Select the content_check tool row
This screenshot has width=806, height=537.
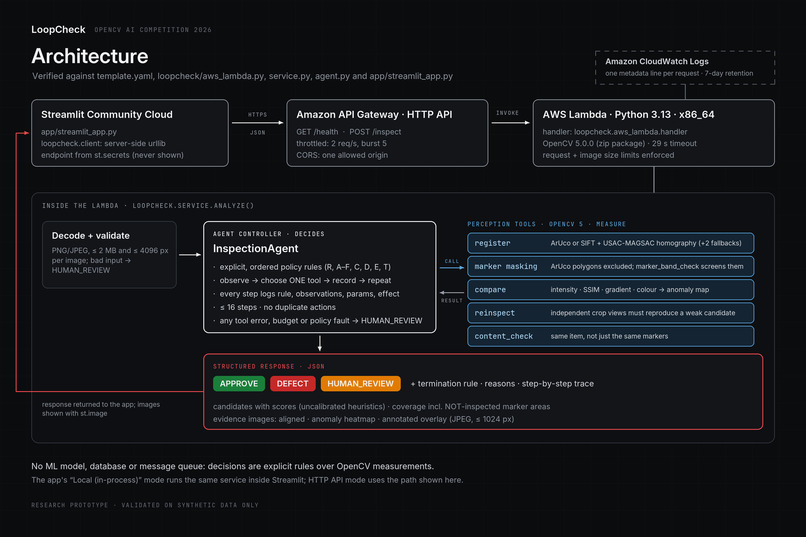pyautogui.click(x=610, y=336)
